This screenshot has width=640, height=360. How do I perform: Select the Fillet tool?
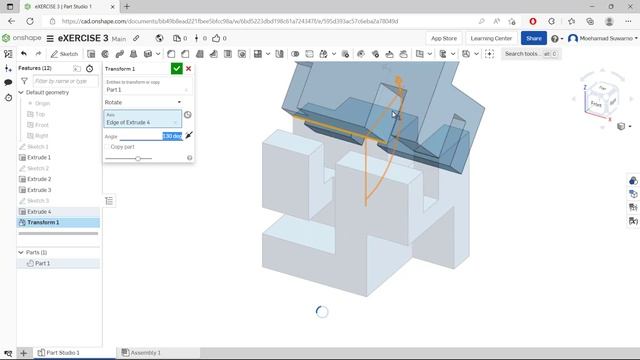[x=171, y=54]
